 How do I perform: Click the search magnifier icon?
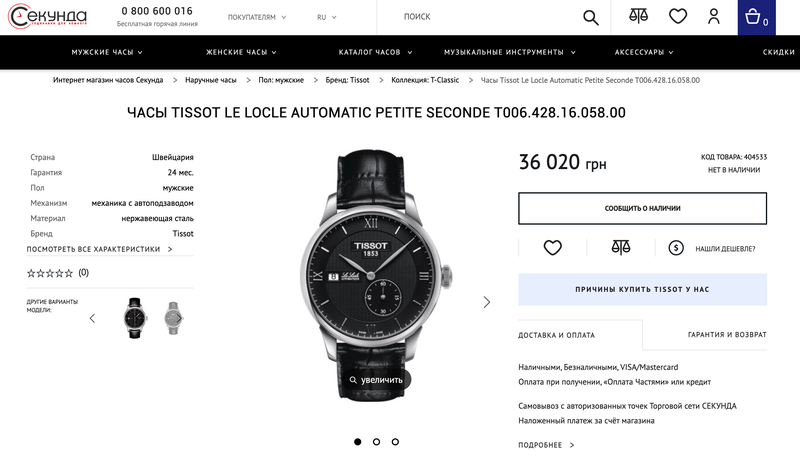click(590, 17)
